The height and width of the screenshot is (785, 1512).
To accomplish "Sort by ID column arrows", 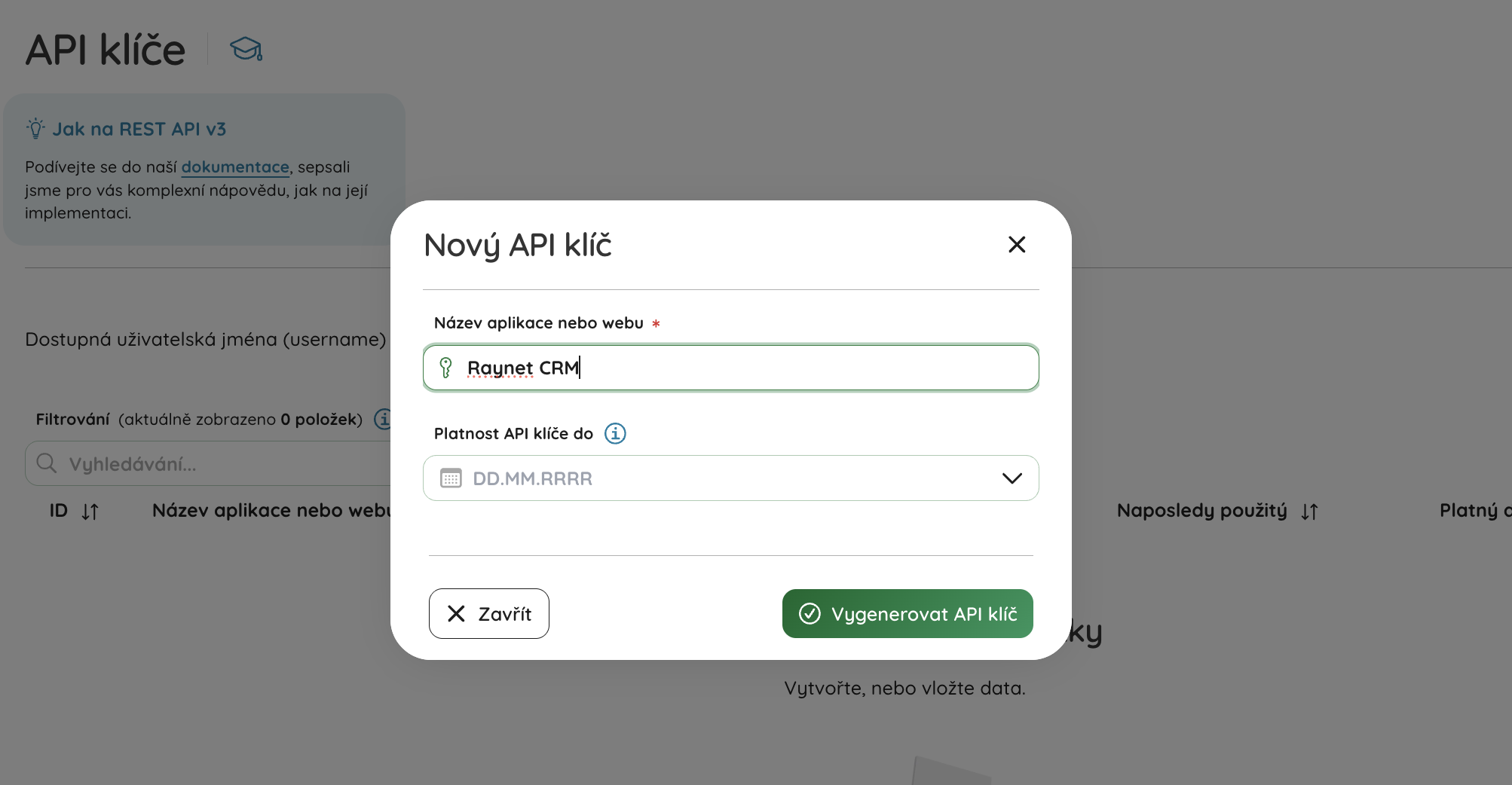I will [90, 512].
